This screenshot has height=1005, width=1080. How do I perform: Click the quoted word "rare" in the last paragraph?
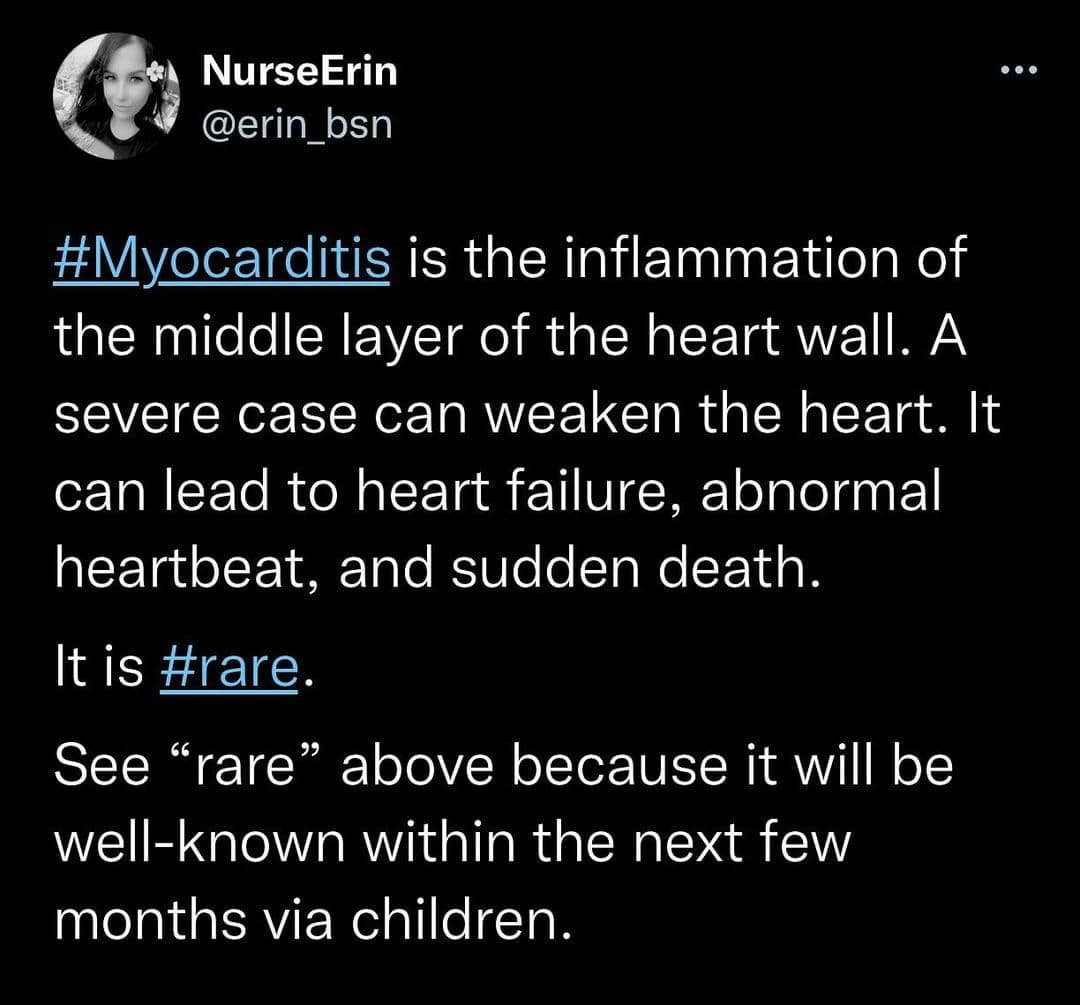point(245,765)
